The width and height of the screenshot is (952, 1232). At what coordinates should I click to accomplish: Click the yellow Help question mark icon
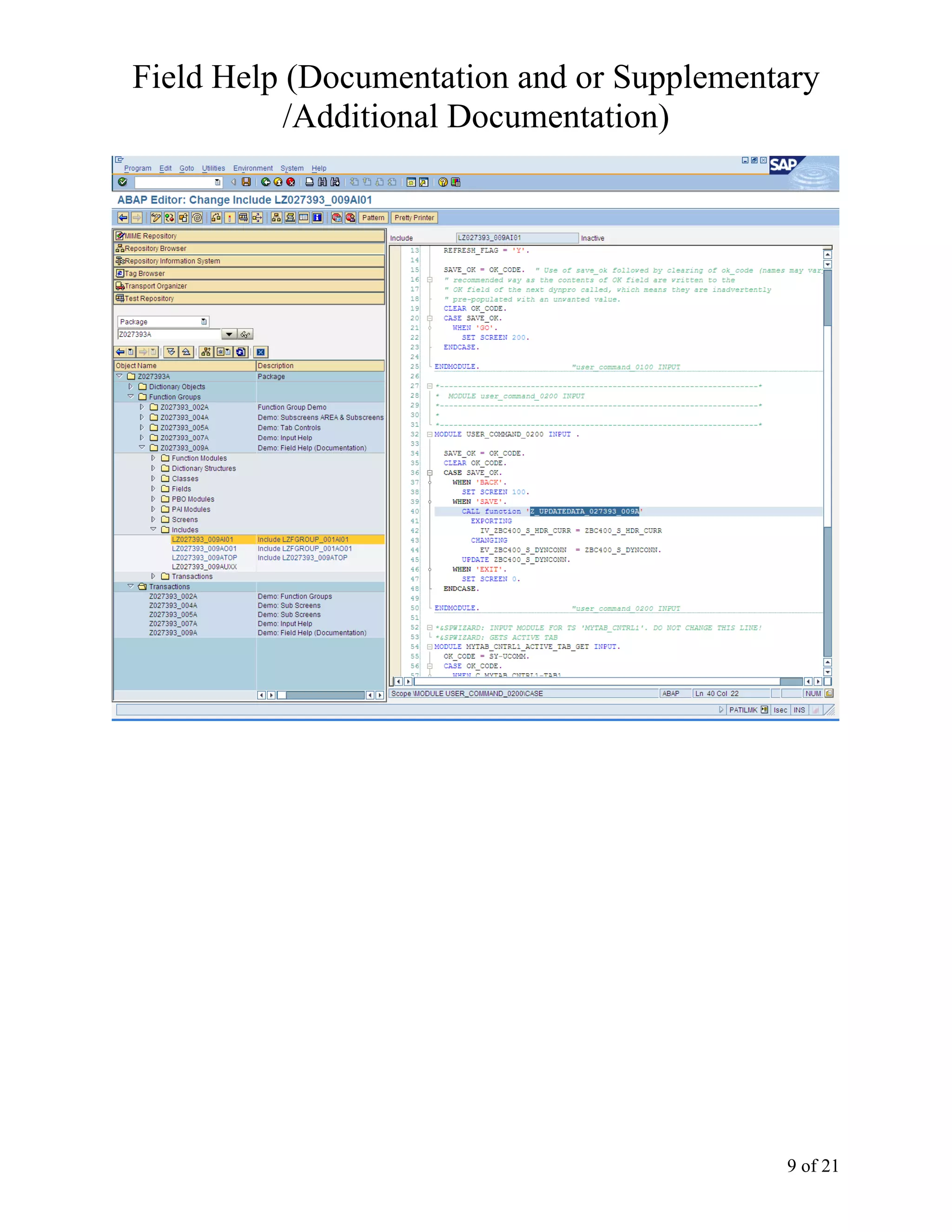tap(443, 182)
